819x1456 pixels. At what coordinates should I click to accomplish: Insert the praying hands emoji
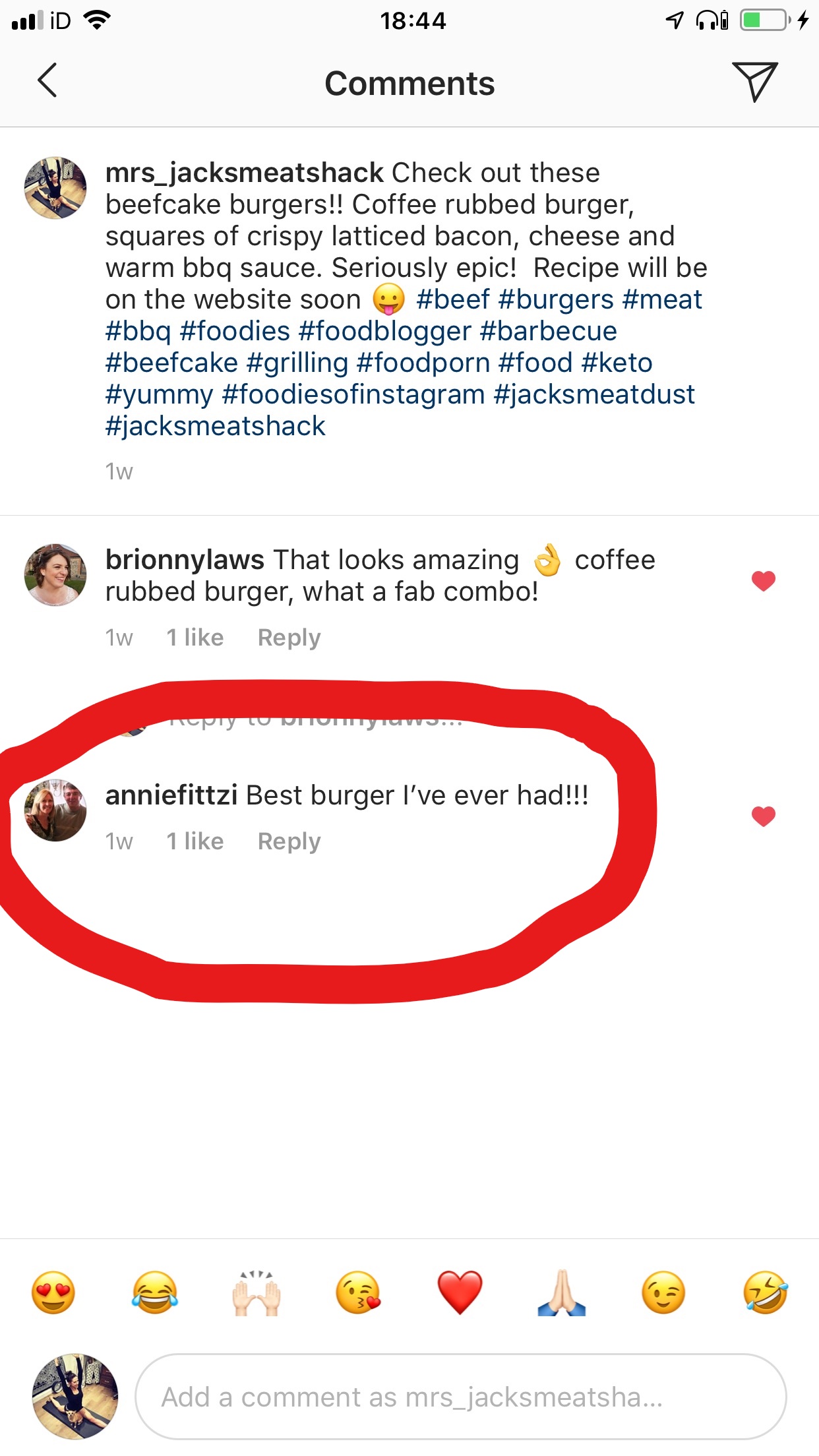click(561, 1292)
